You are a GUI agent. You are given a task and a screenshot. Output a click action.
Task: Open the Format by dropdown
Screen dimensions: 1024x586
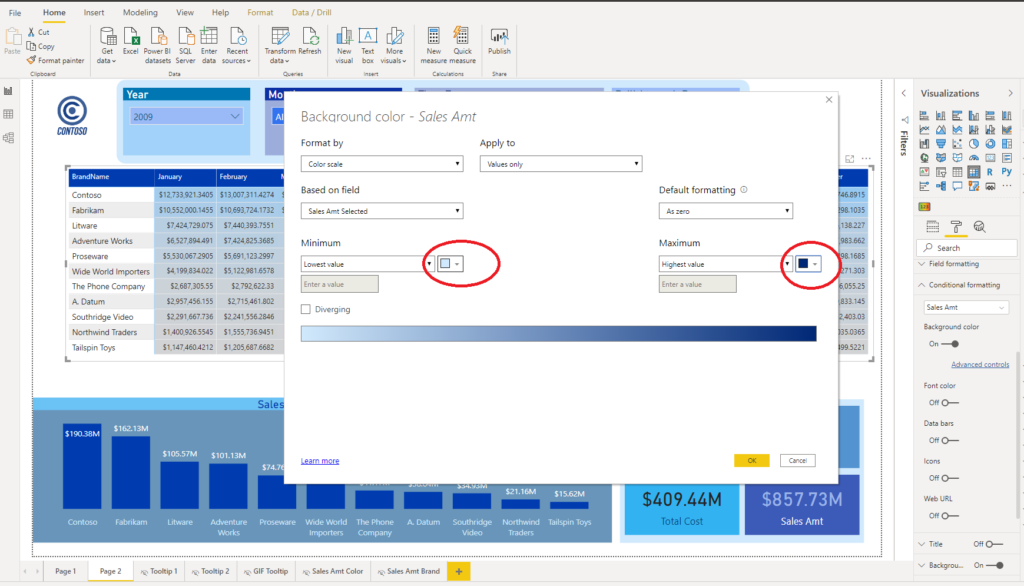(382, 164)
